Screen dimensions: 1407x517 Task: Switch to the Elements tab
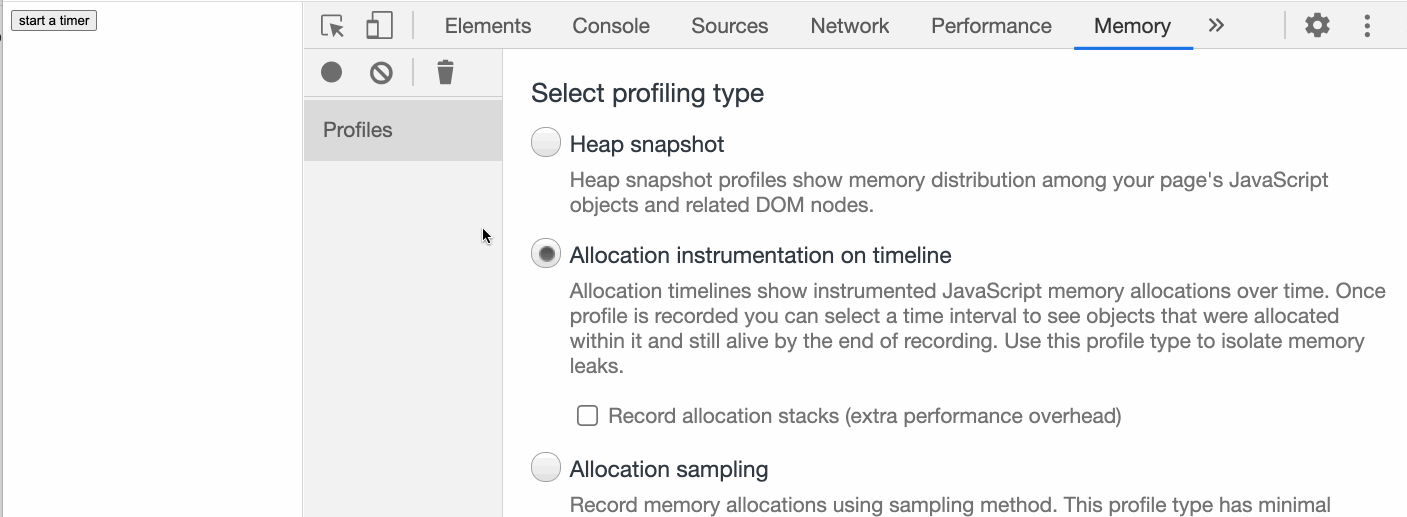(488, 26)
